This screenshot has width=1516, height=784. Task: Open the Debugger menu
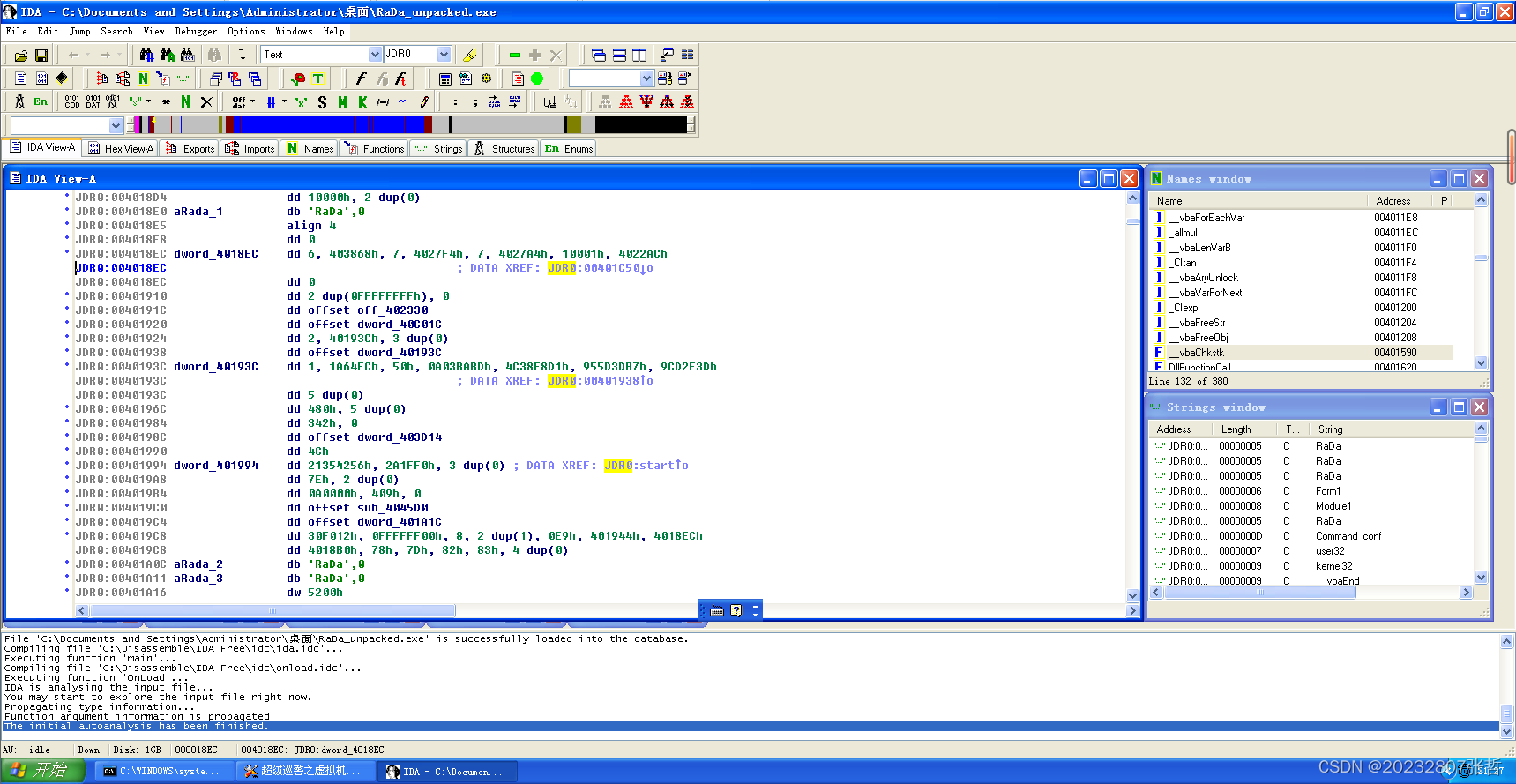point(196,31)
